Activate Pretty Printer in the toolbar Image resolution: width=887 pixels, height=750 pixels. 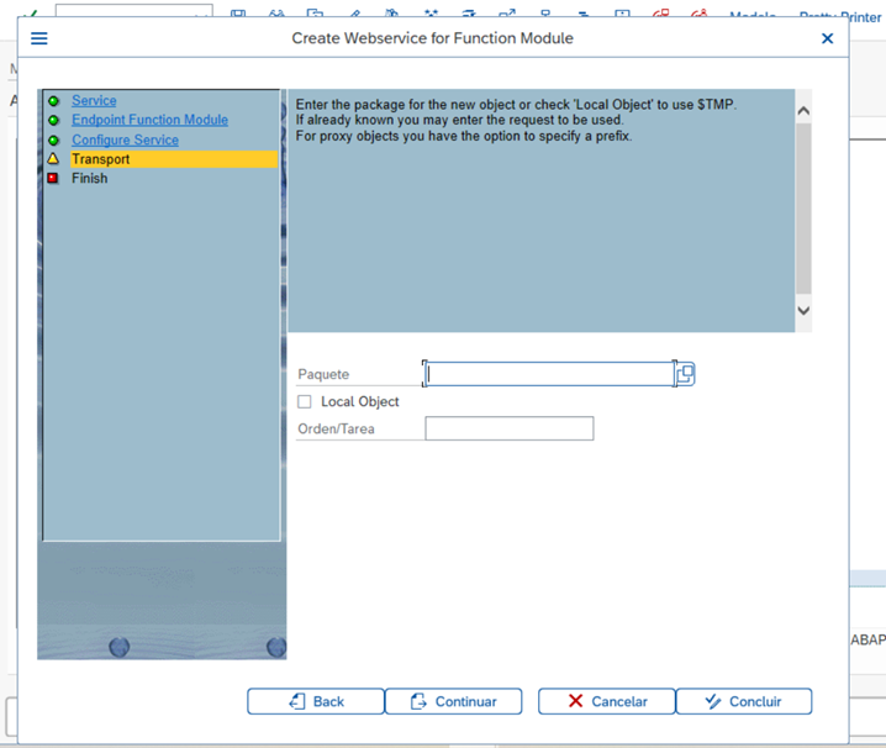point(838,17)
